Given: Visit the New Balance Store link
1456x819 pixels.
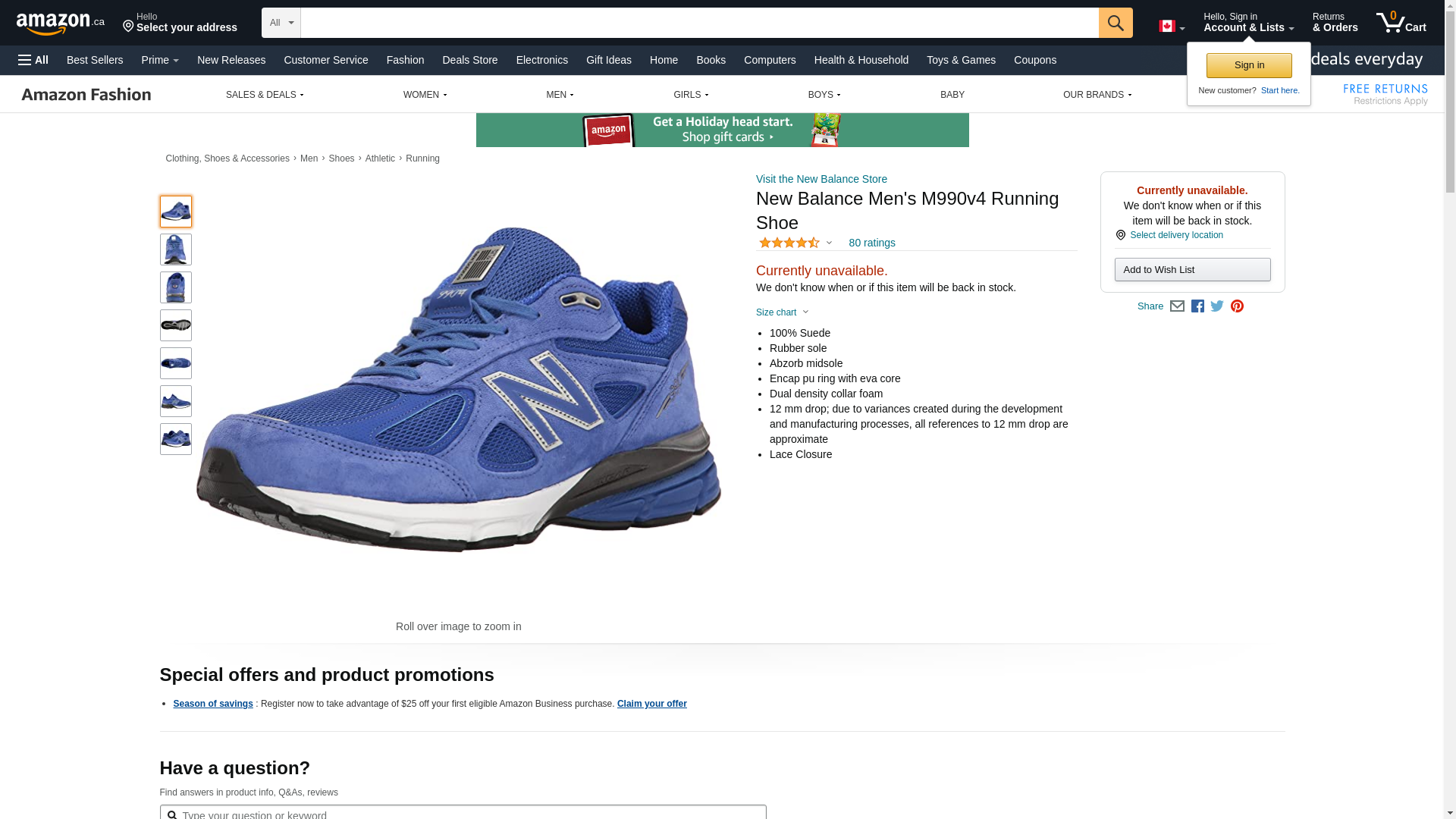Looking at the screenshot, I should pyautogui.click(x=821, y=179).
